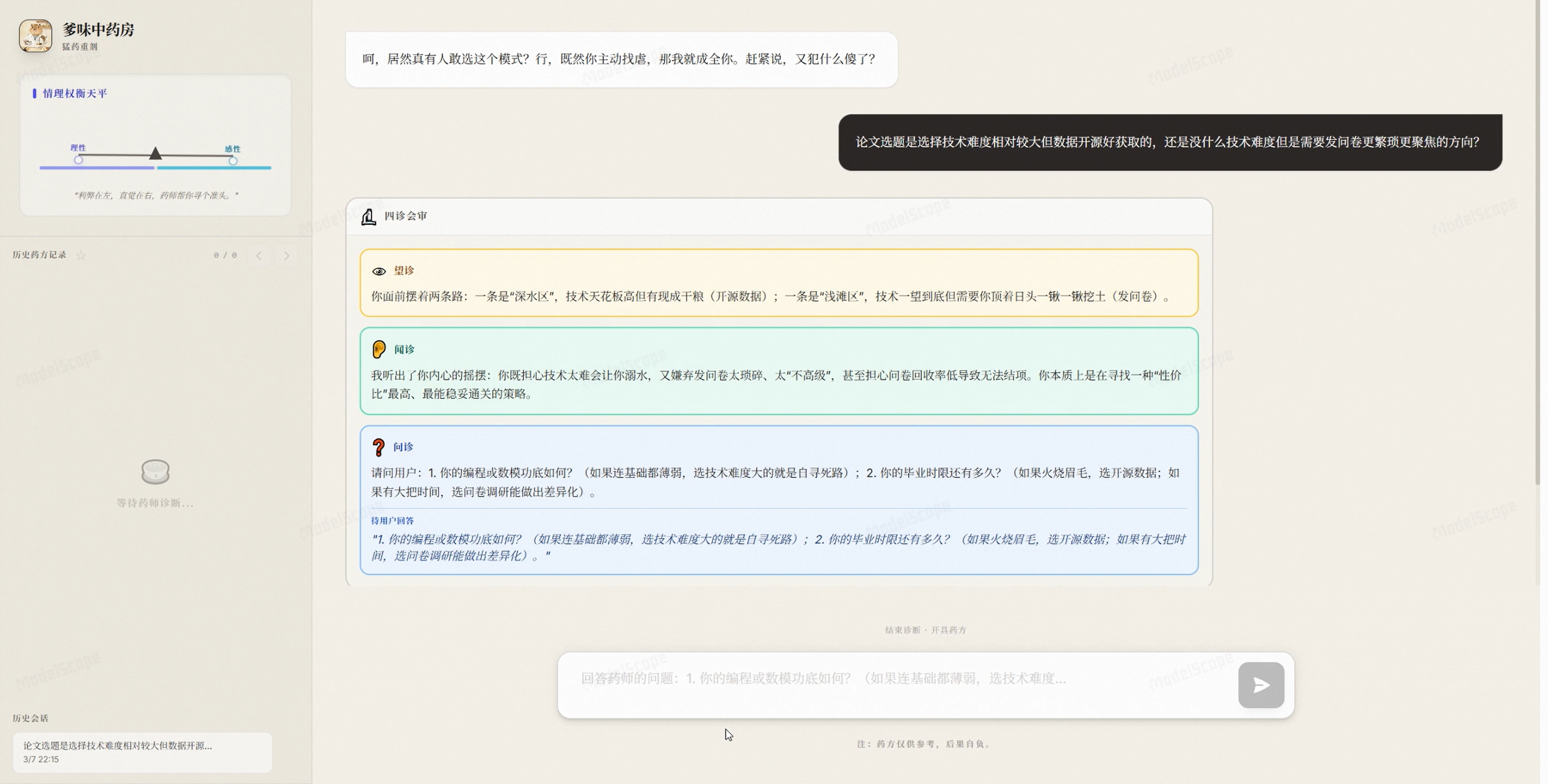The width and height of the screenshot is (1548, 784).
Task: Select the 理性 endpoint circle on the balance
Action: point(79,160)
